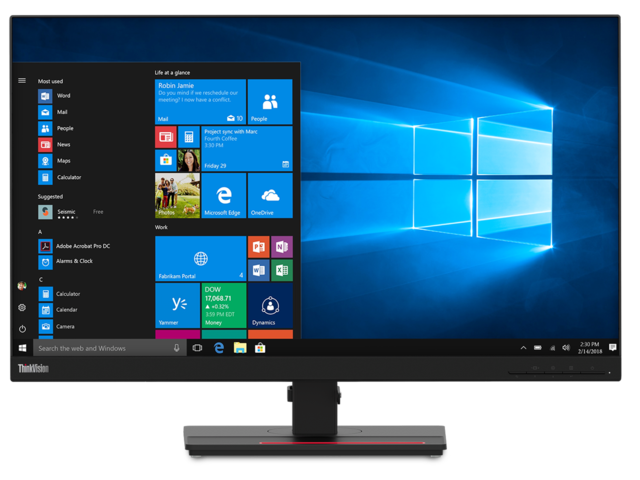Open the OneDrive tile
Screen dimensions: 640x480
(x=269, y=195)
